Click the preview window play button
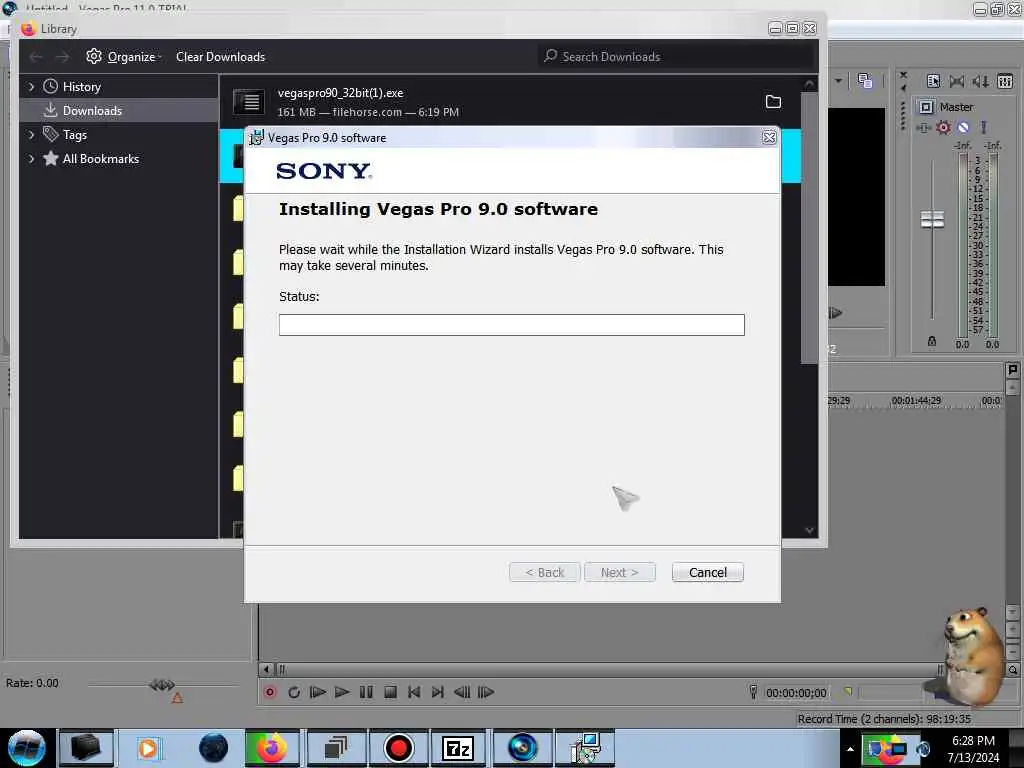The width and height of the screenshot is (1024, 768). [835, 313]
